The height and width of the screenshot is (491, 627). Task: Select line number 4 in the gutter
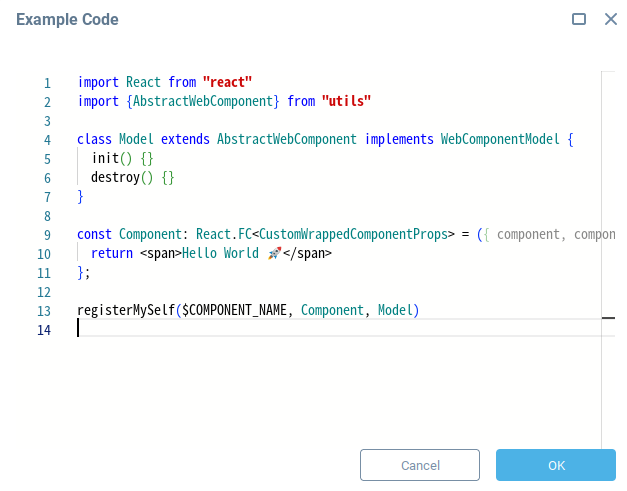[x=46, y=140]
